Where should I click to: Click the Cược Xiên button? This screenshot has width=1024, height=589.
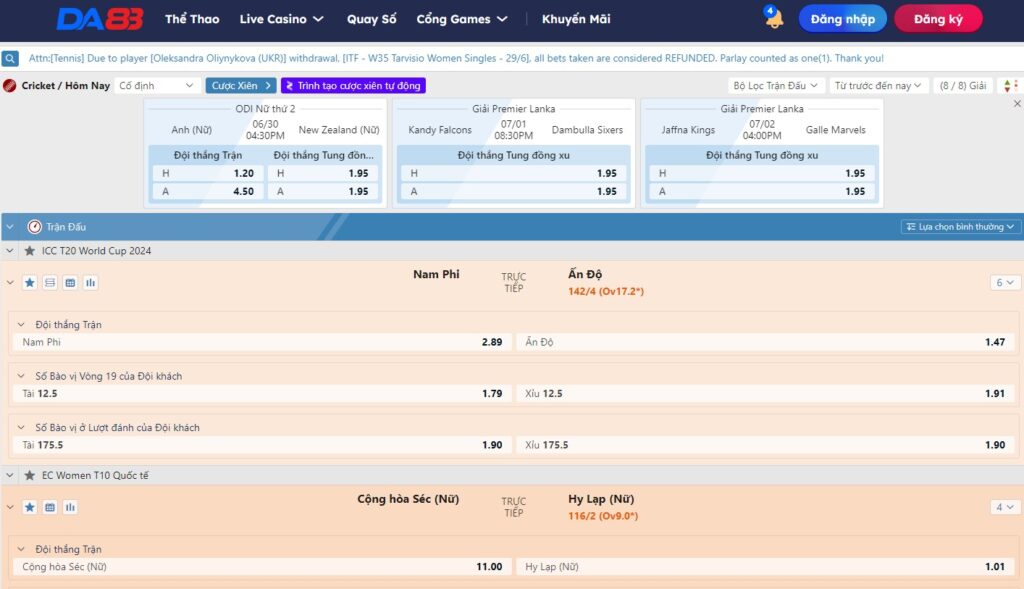pos(241,86)
